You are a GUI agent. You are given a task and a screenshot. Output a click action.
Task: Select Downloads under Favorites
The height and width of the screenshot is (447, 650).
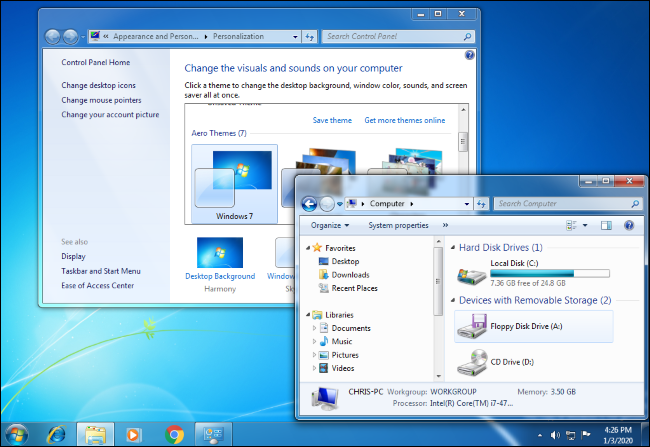pyautogui.click(x=350, y=275)
